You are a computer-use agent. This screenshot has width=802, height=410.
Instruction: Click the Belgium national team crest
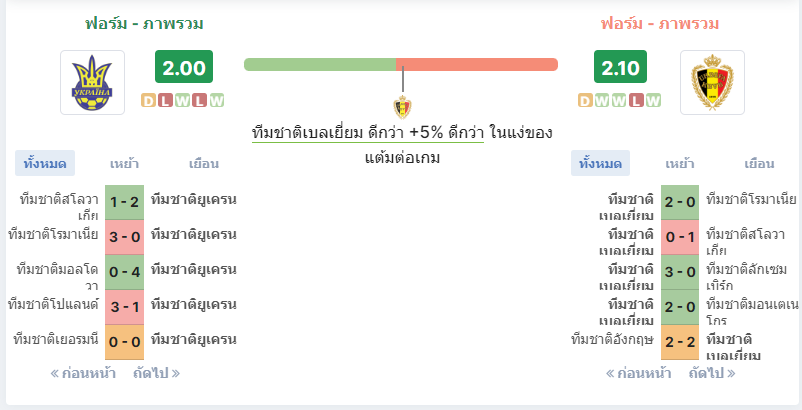pos(712,82)
